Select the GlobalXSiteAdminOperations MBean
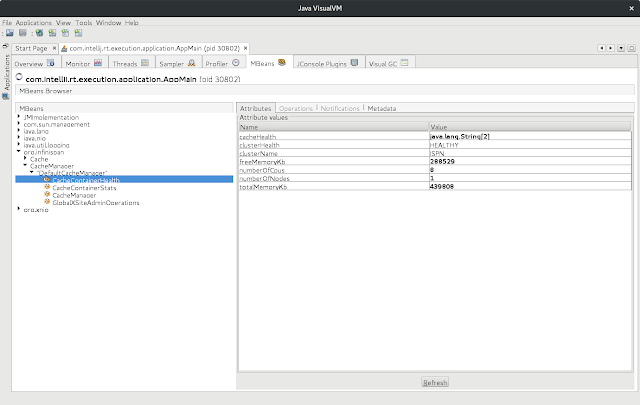 [96, 202]
